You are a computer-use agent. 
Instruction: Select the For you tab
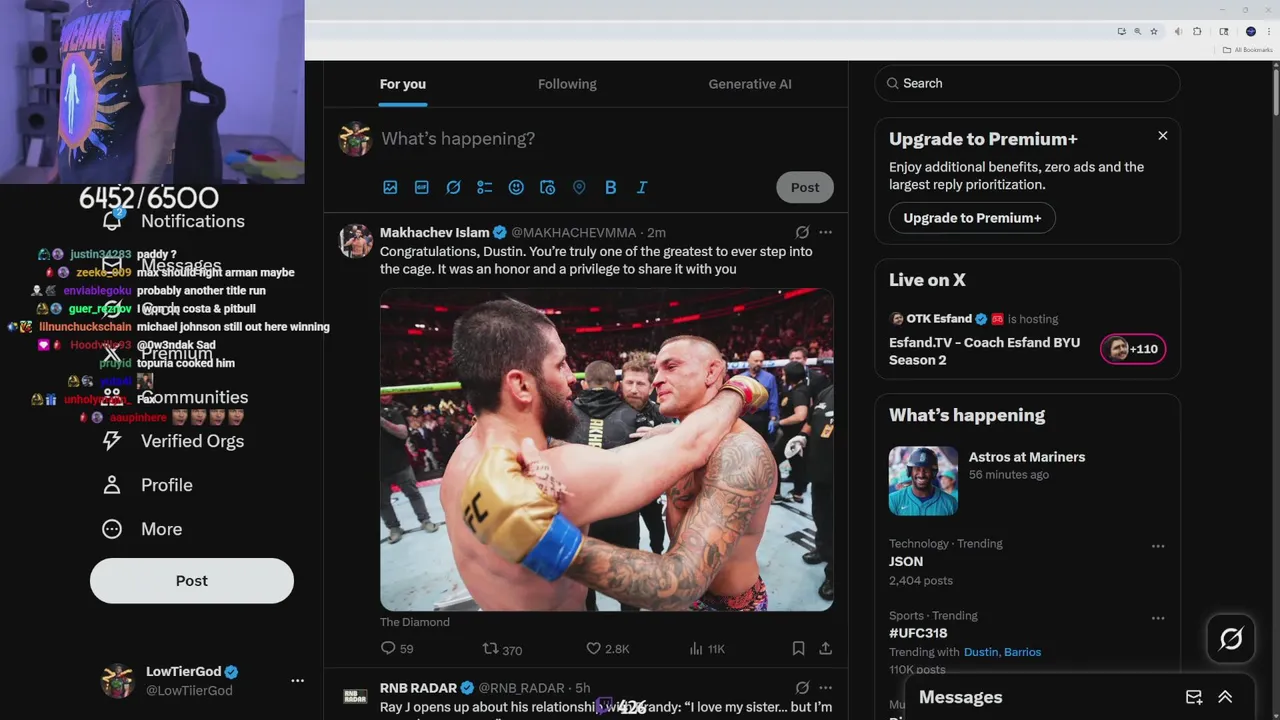pyautogui.click(x=403, y=84)
